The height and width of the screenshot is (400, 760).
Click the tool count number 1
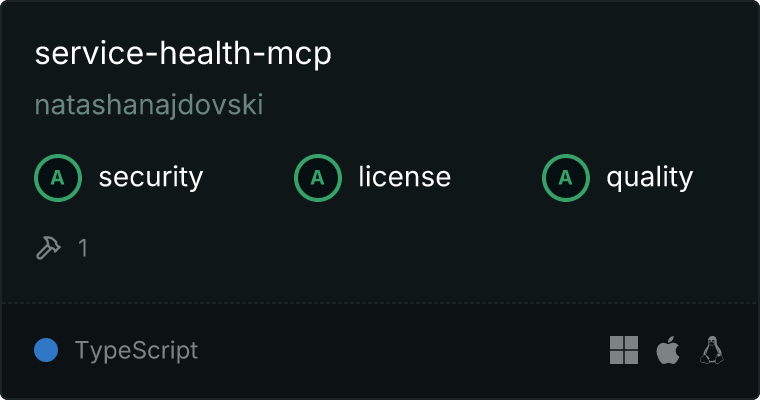pyautogui.click(x=83, y=248)
